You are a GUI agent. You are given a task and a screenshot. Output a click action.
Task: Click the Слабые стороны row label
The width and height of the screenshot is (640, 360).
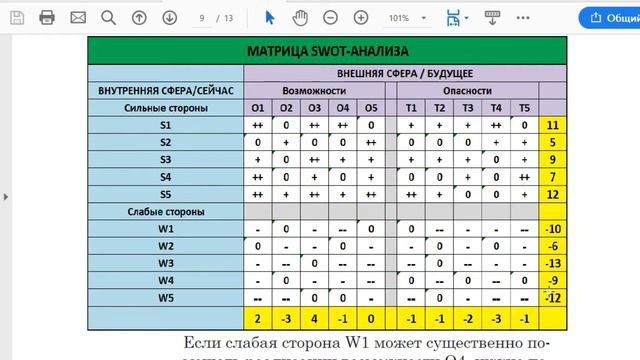pos(166,212)
